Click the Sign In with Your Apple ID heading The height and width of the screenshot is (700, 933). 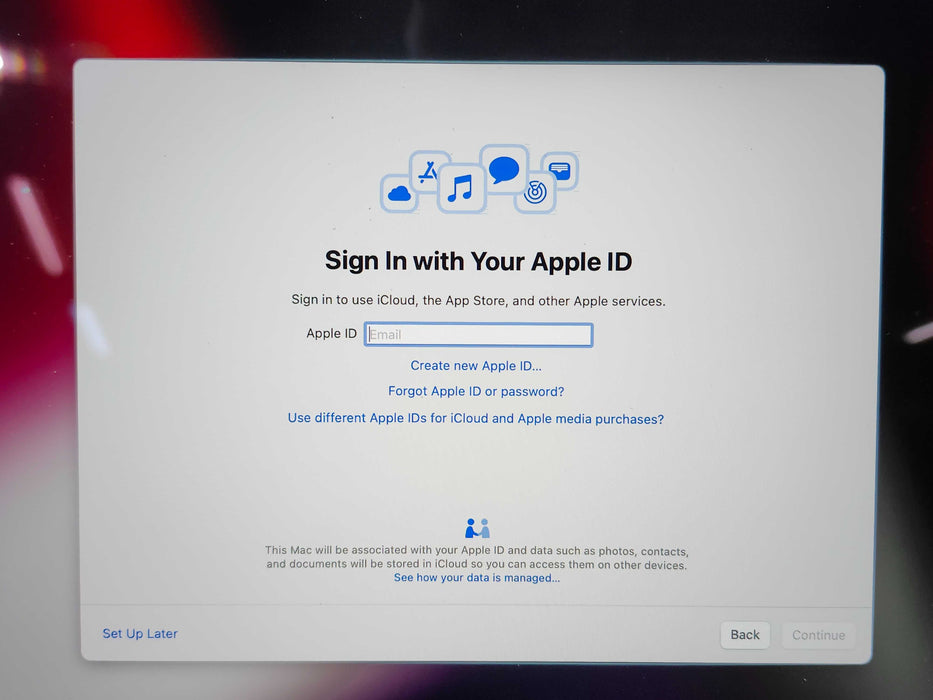(x=478, y=261)
